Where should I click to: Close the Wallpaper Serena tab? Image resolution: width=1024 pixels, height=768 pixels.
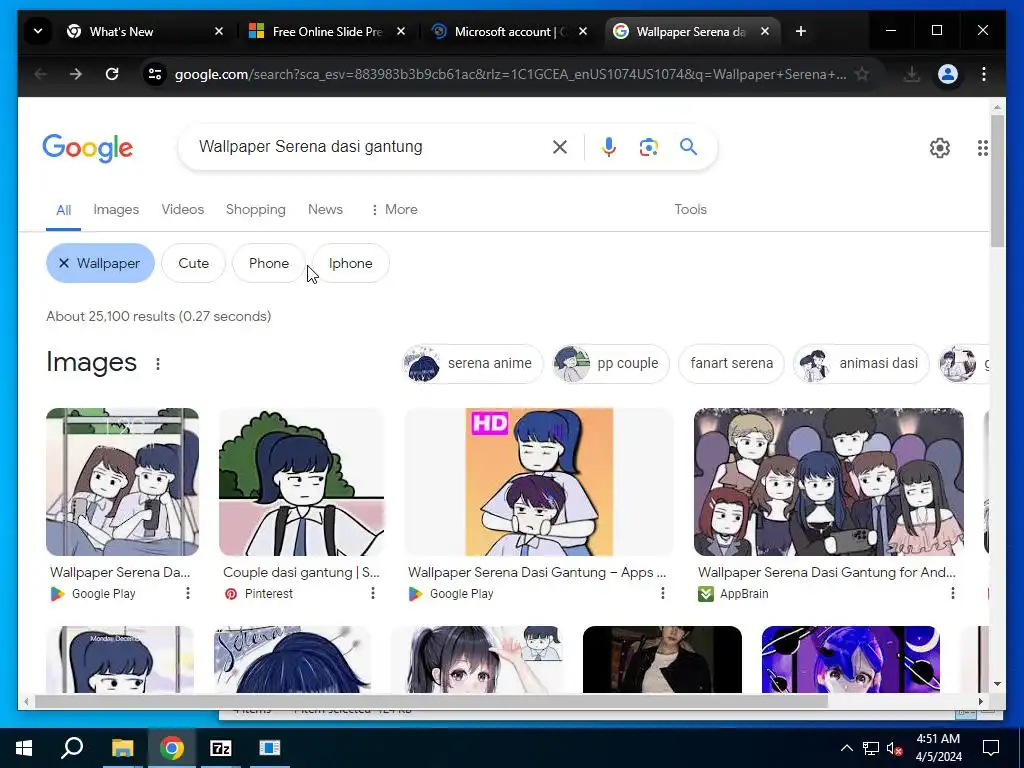[765, 31]
